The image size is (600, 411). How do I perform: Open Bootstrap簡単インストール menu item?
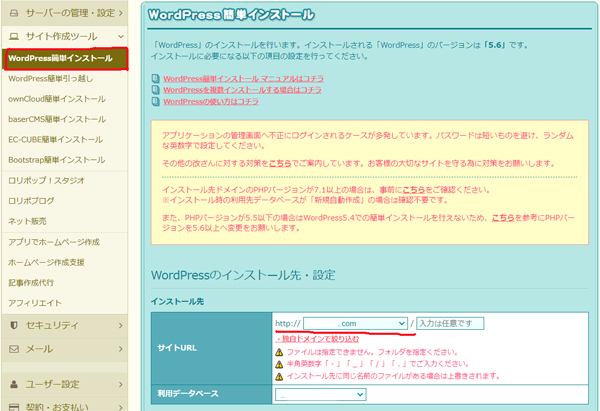(57, 160)
